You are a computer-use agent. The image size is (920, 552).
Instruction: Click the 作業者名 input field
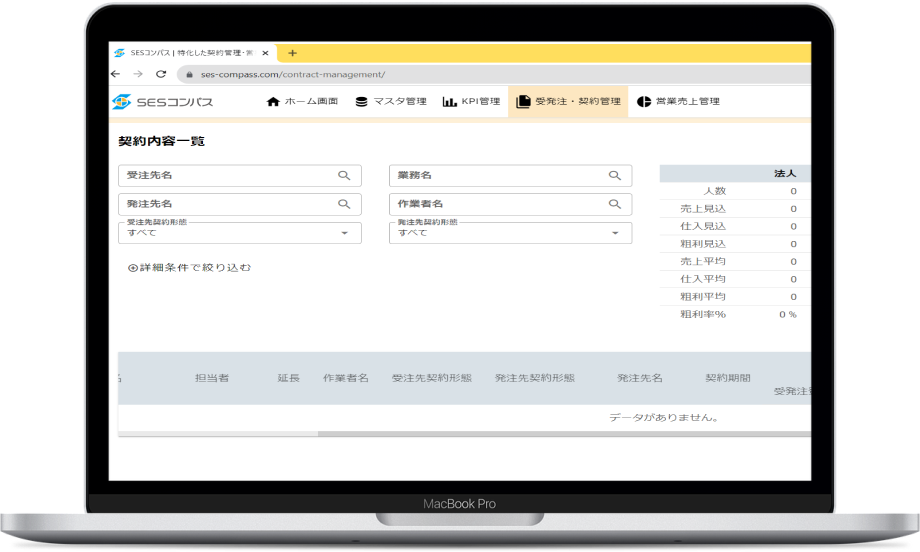tap(510, 204)
